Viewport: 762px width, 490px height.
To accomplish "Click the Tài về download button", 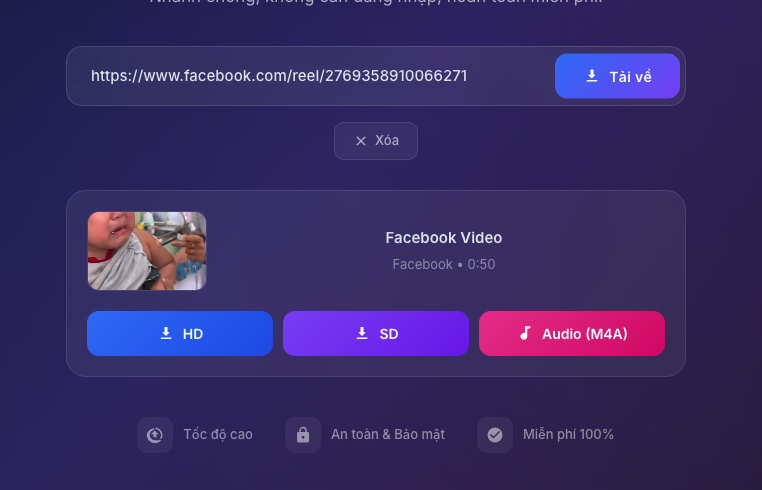I will click(617, 76).
